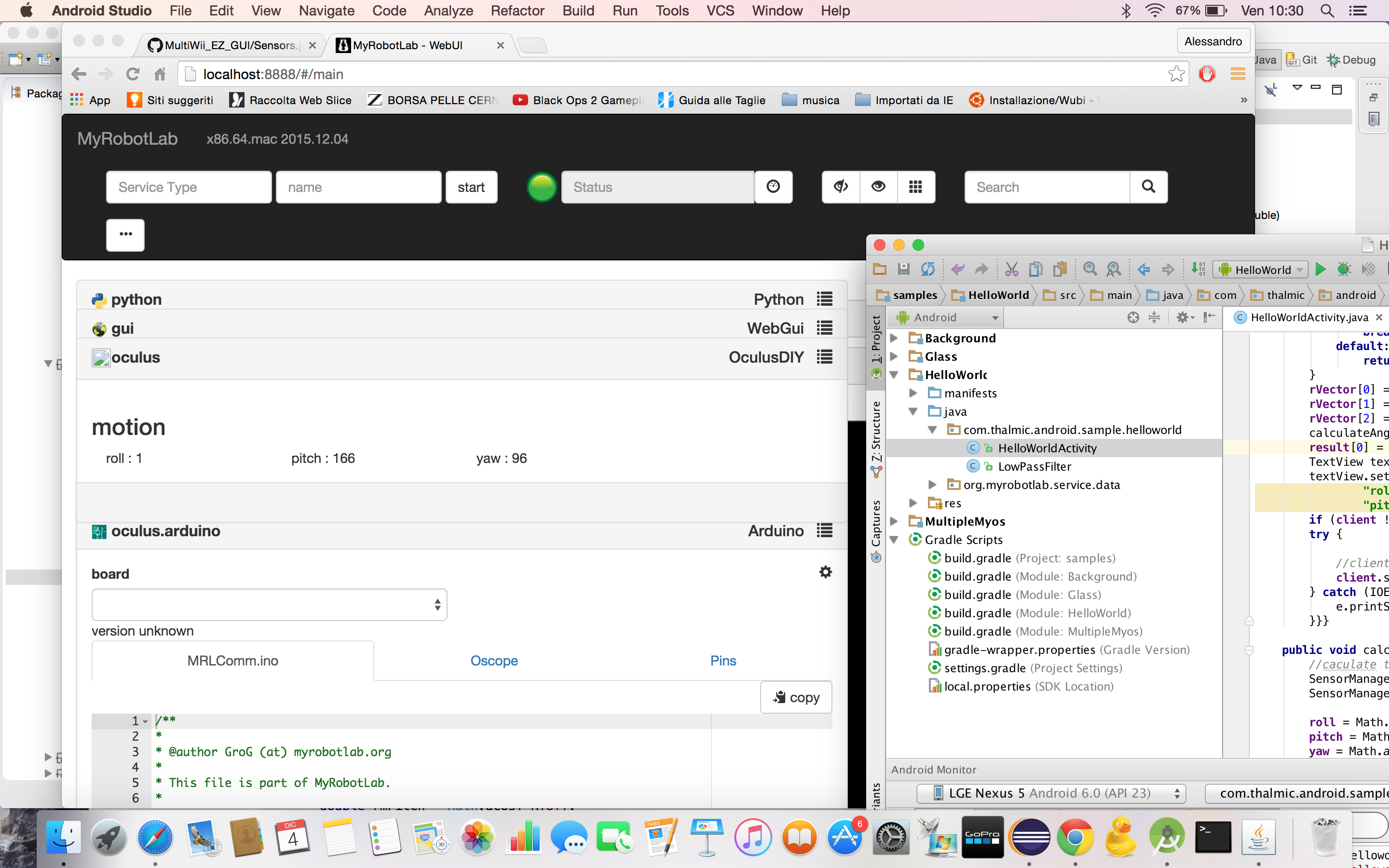Screen dimensions: 1389x868
Task: Click the Replace magnifier icon
Action: 1114,269
